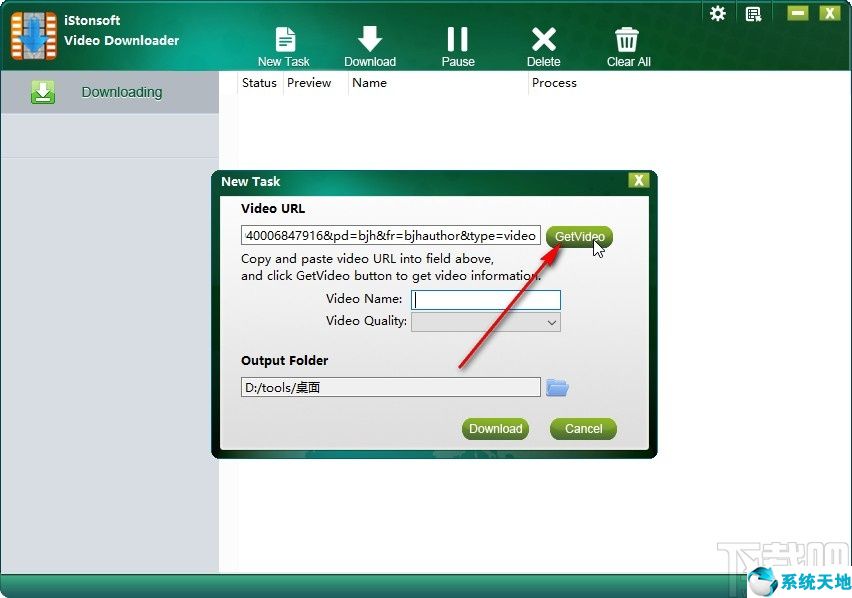Browse for an output folder
Viewport: 852px width, 598px height.
pyautogui.click(x=557, y=387)
